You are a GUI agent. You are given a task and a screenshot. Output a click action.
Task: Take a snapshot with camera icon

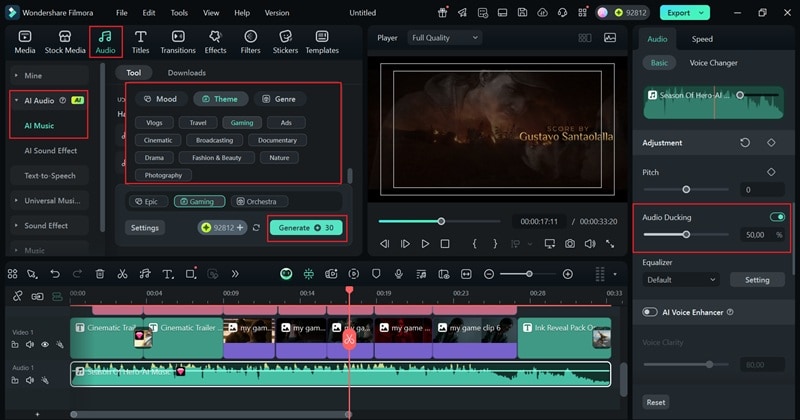[x=569, y=244]
